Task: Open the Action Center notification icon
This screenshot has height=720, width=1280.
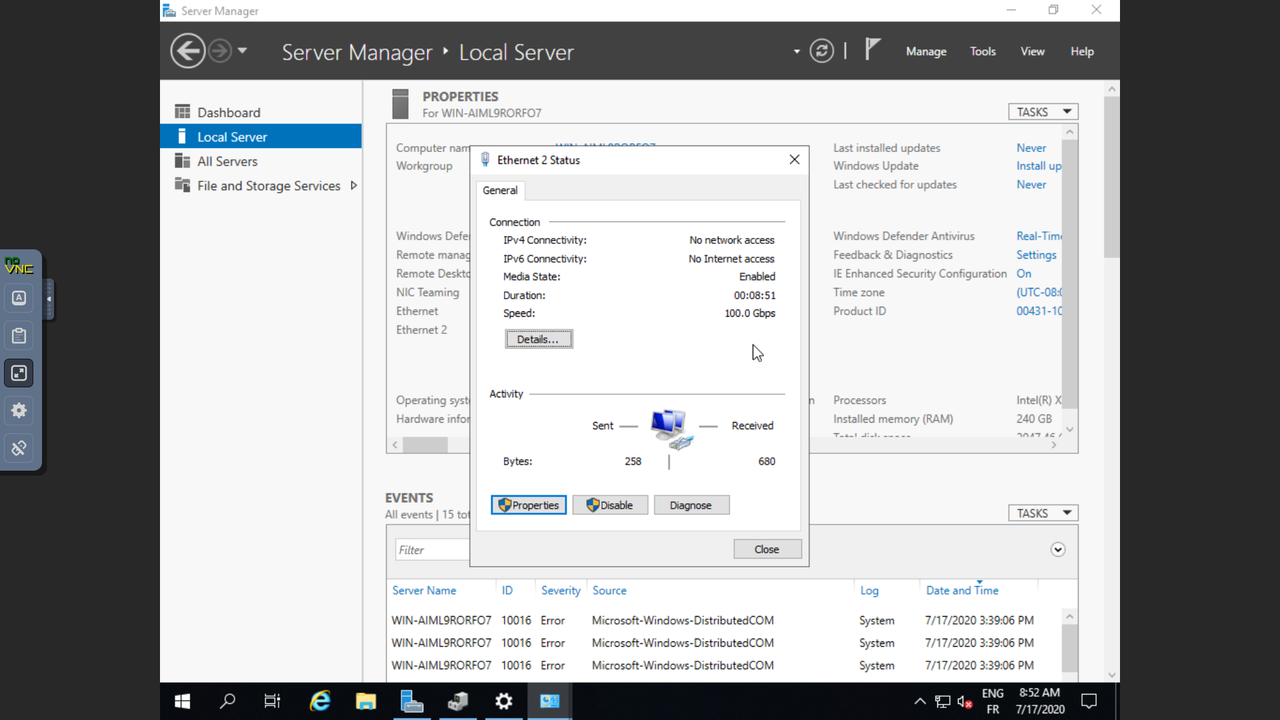Action: pos(1090,702)
